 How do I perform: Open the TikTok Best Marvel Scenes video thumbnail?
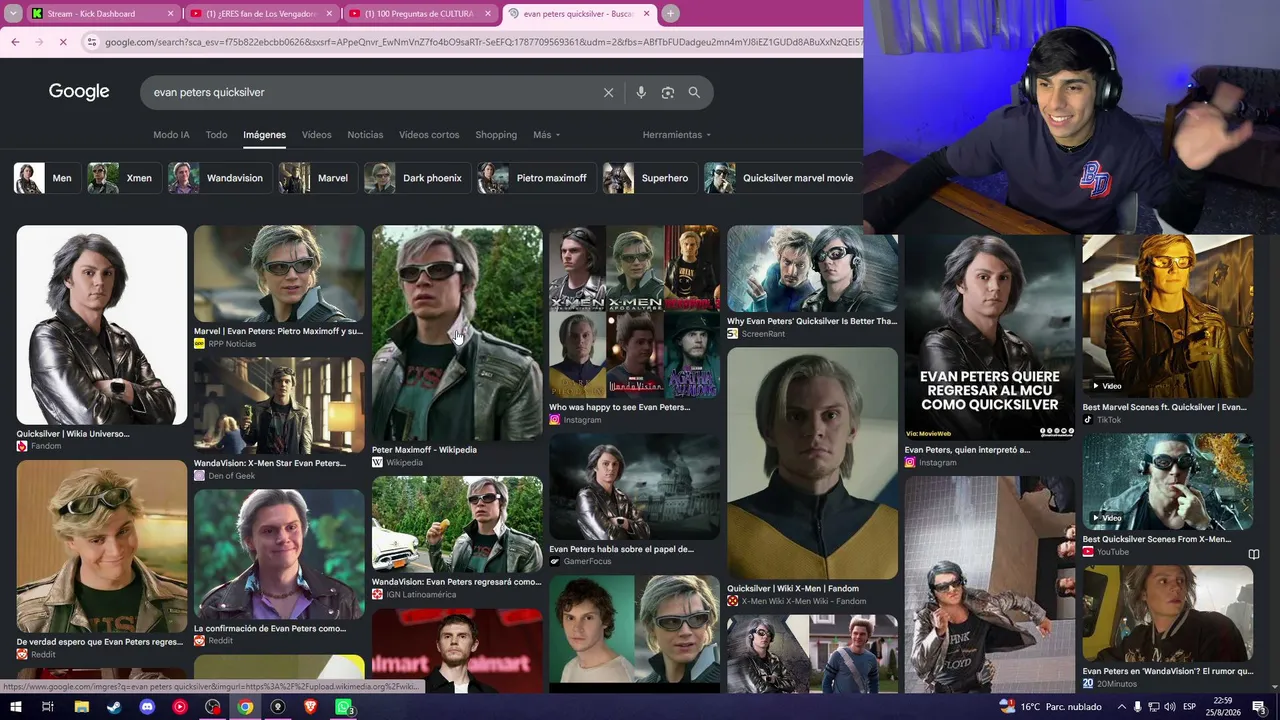(1167, 317)
